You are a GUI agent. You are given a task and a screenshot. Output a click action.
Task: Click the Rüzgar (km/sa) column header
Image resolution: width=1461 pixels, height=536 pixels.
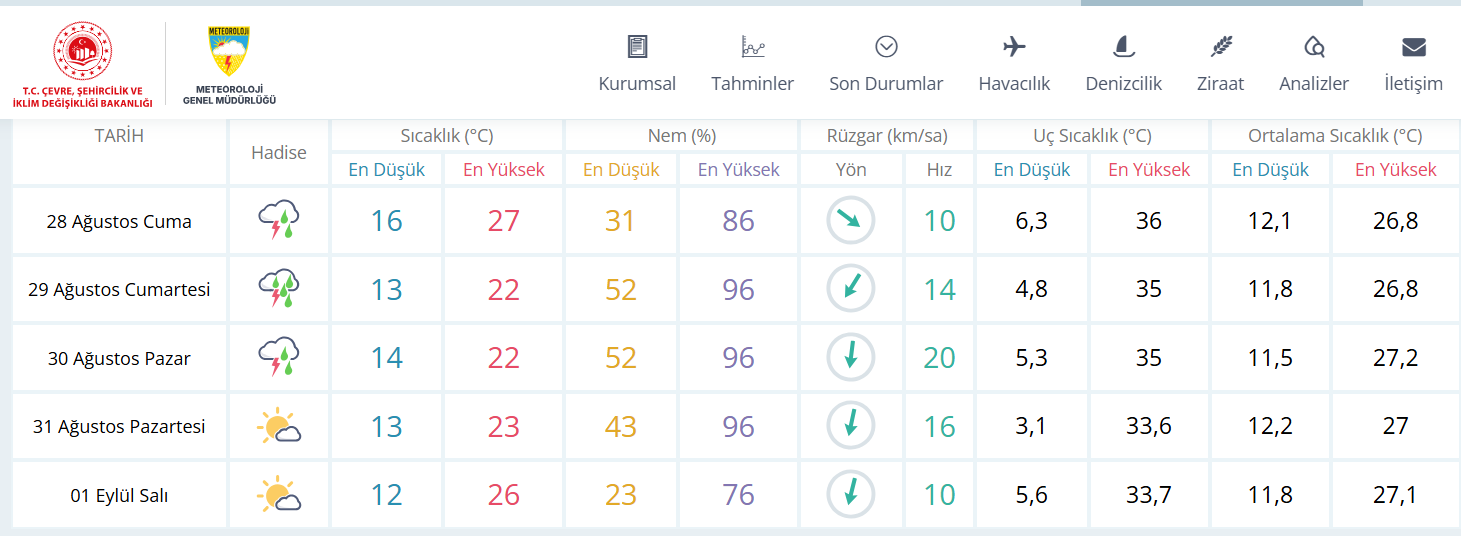tap(887, 136)
